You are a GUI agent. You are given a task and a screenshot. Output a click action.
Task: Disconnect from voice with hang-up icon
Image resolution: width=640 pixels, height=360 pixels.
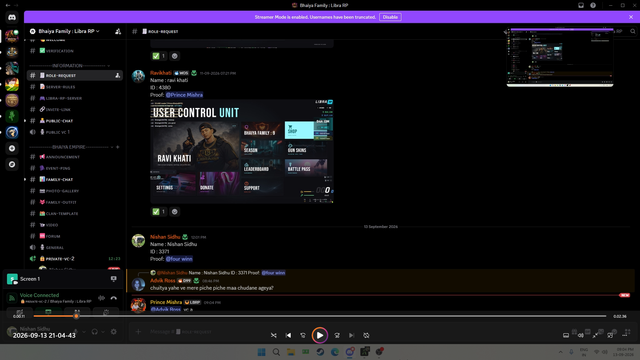coord(113,298)
